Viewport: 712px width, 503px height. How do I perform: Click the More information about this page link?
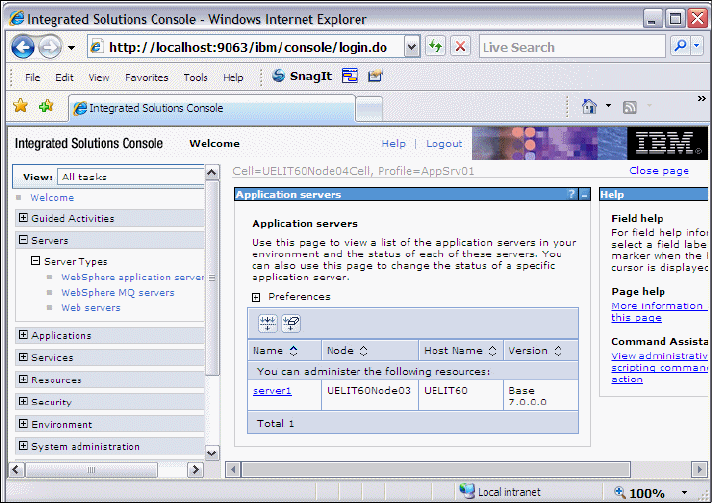(659, 311)
